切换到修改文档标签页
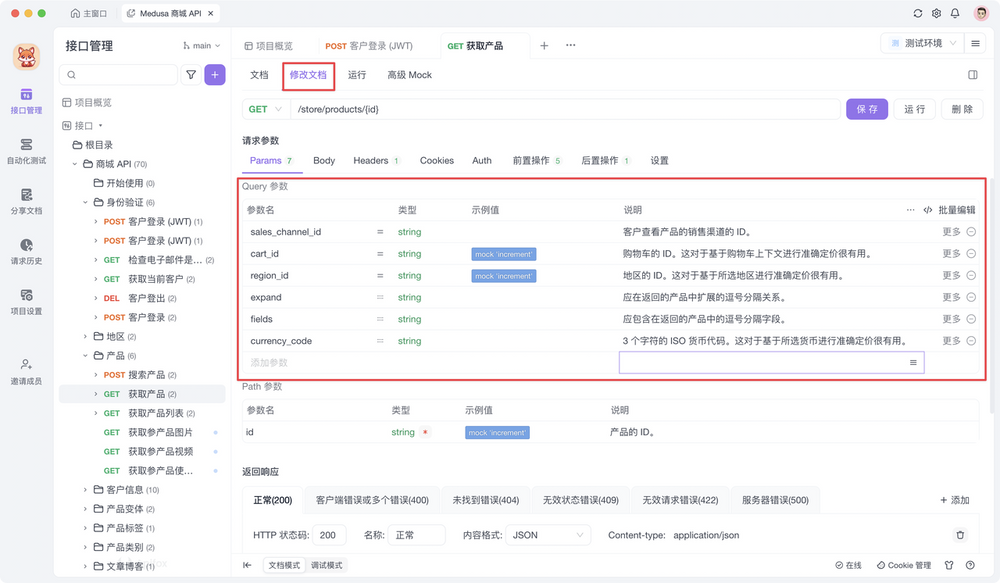Screen dimensions: 1000x583 (308, 74)
